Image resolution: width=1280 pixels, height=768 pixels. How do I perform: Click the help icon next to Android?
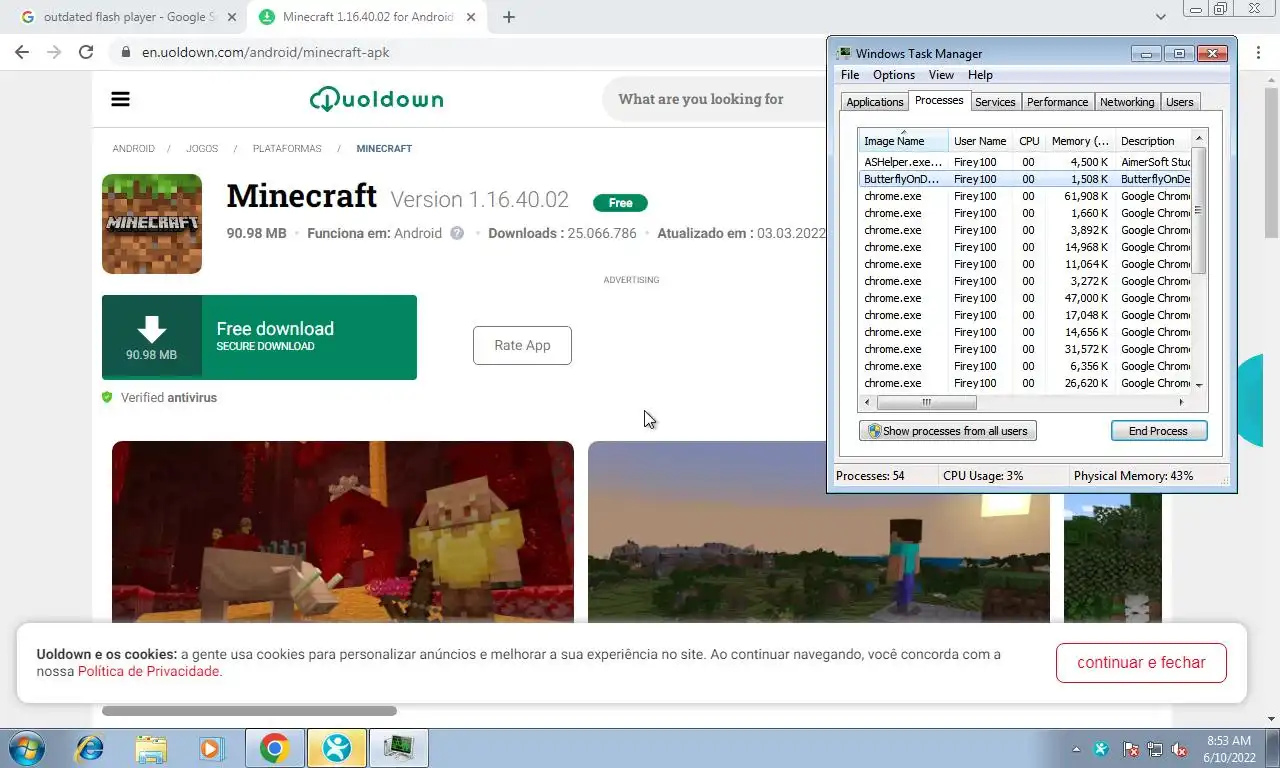(457, 233)
